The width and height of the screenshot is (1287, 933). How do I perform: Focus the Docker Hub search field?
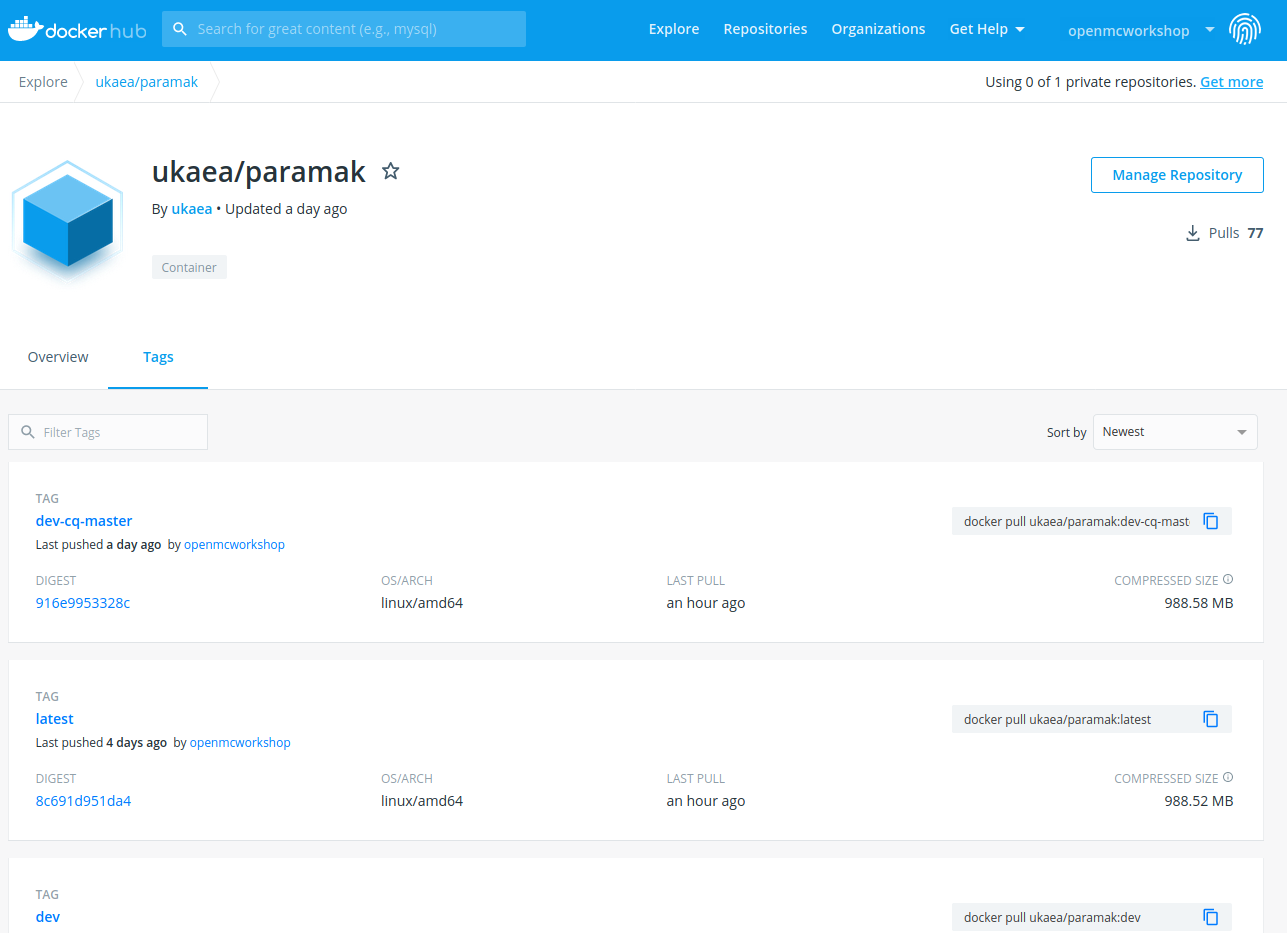(x=344, y=29)
